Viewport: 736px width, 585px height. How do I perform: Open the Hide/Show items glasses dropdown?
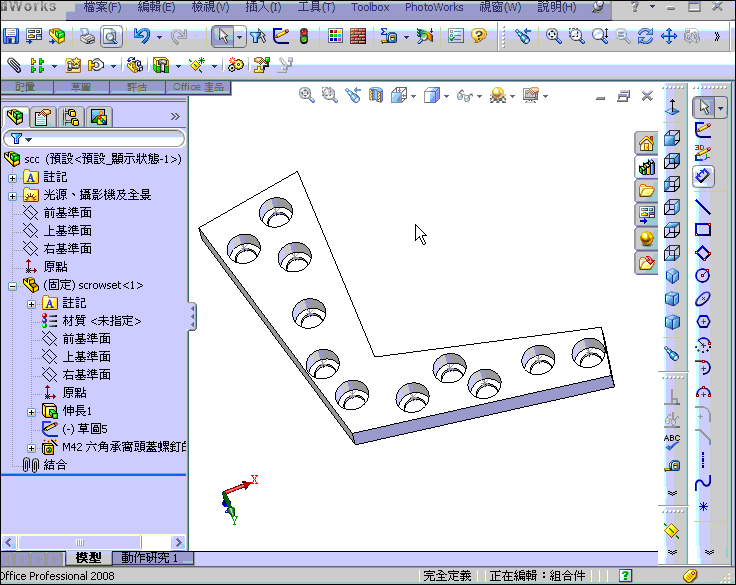click(x=479, y=96)
